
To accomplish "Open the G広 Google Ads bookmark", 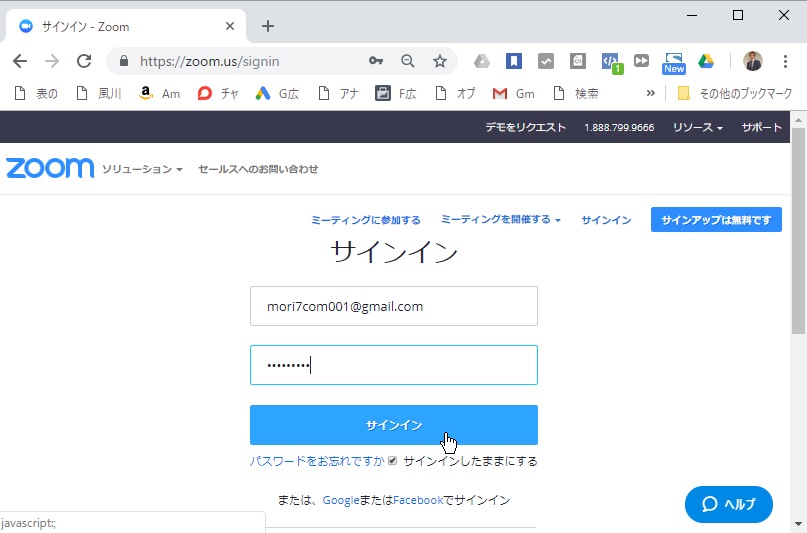I will click(x=277, y=94).
